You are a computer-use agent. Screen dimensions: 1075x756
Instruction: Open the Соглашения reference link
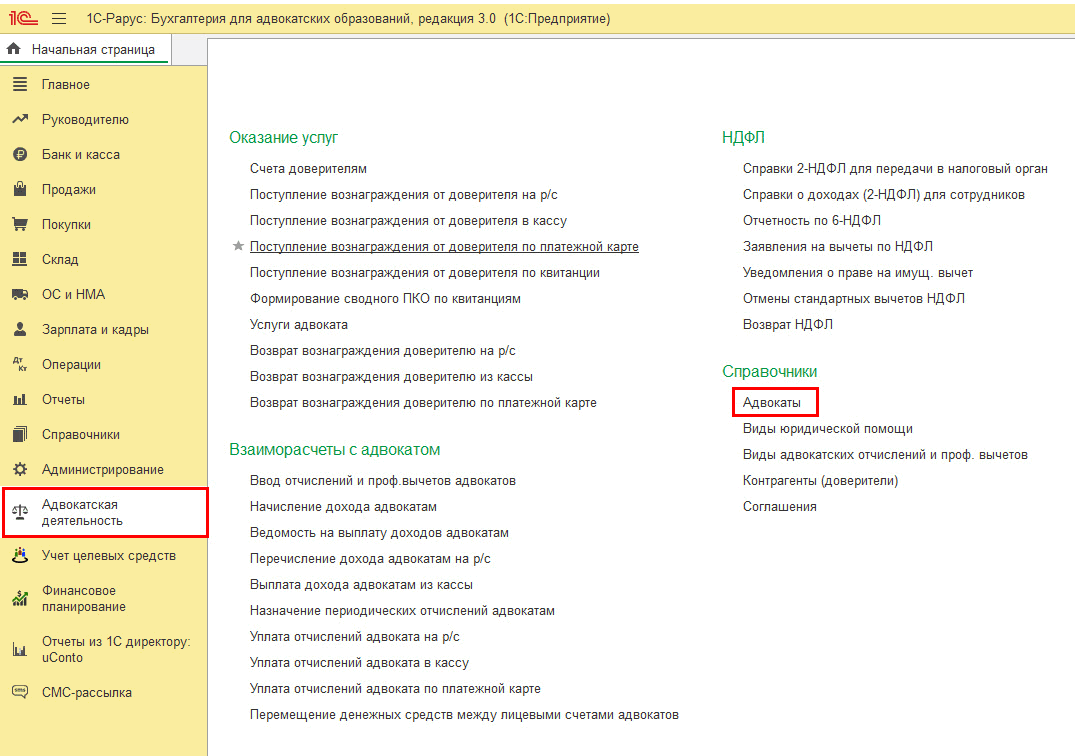[779, 506]
